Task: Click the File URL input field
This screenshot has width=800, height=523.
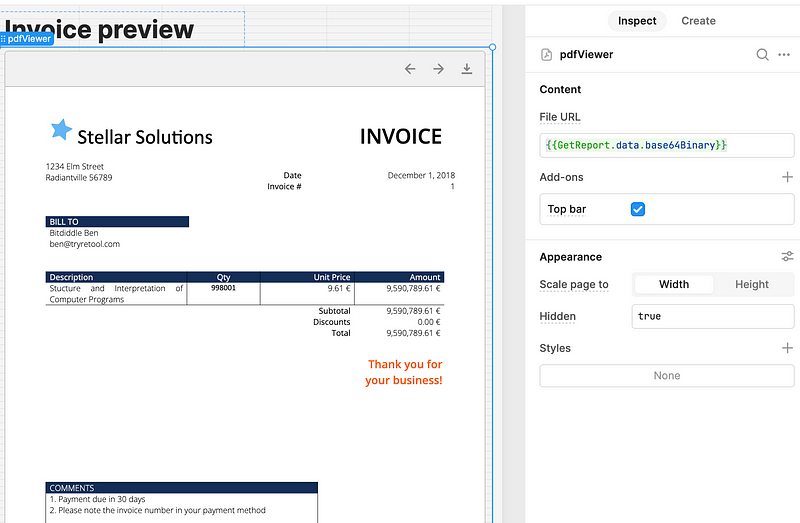Action: click(666, 145)
